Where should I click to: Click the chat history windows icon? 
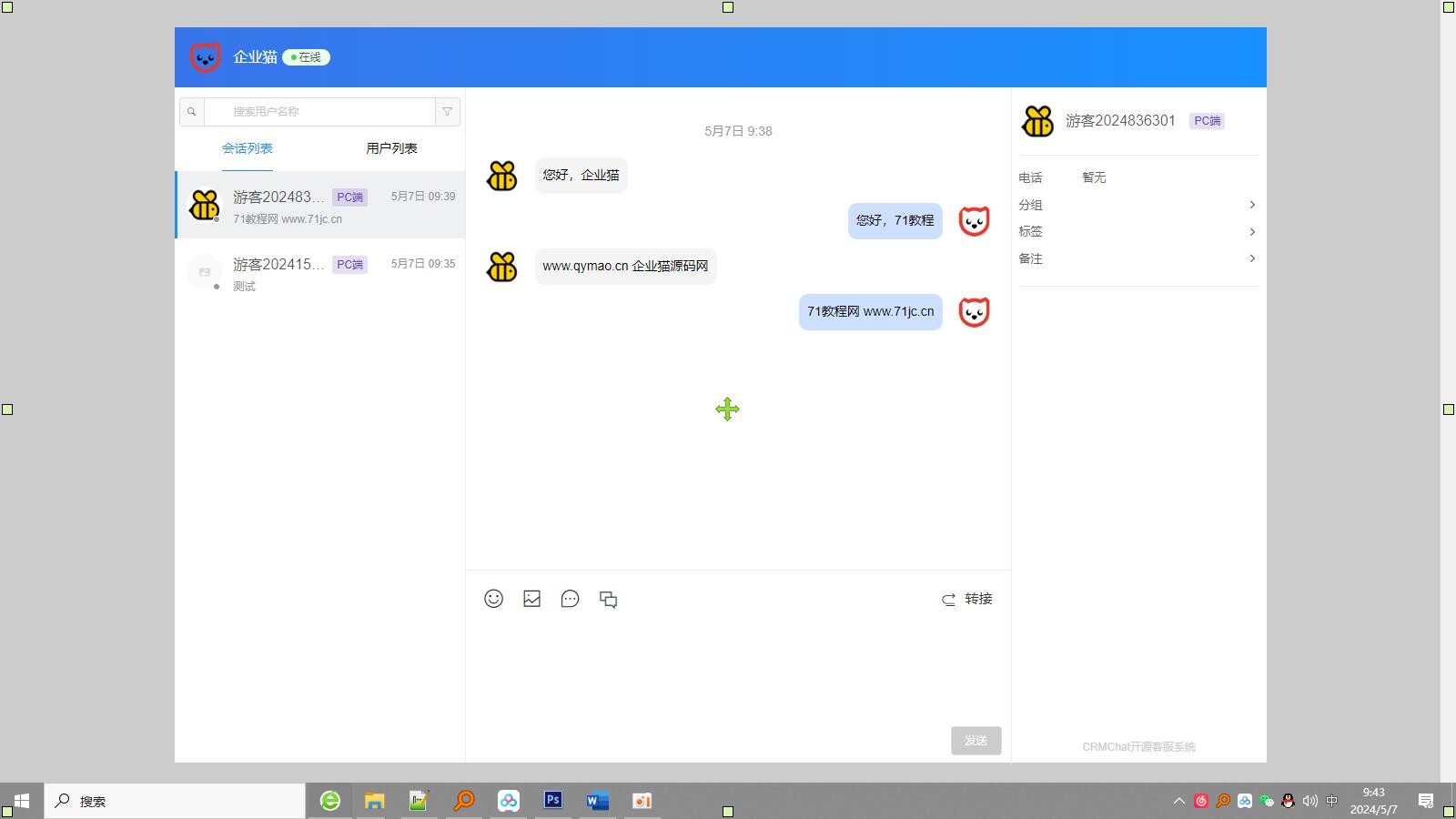pyautogui.click(x=609, y=599)
